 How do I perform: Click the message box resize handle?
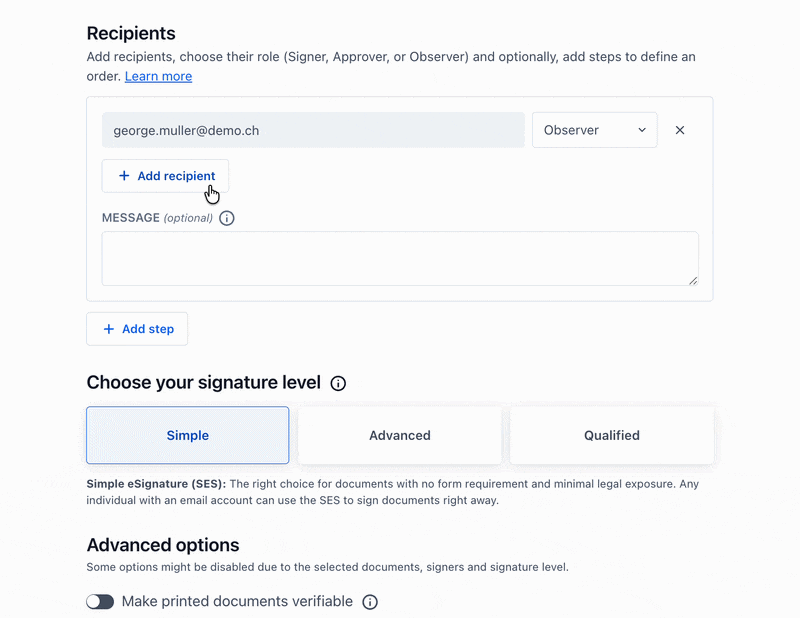click(x=693, y=281)
